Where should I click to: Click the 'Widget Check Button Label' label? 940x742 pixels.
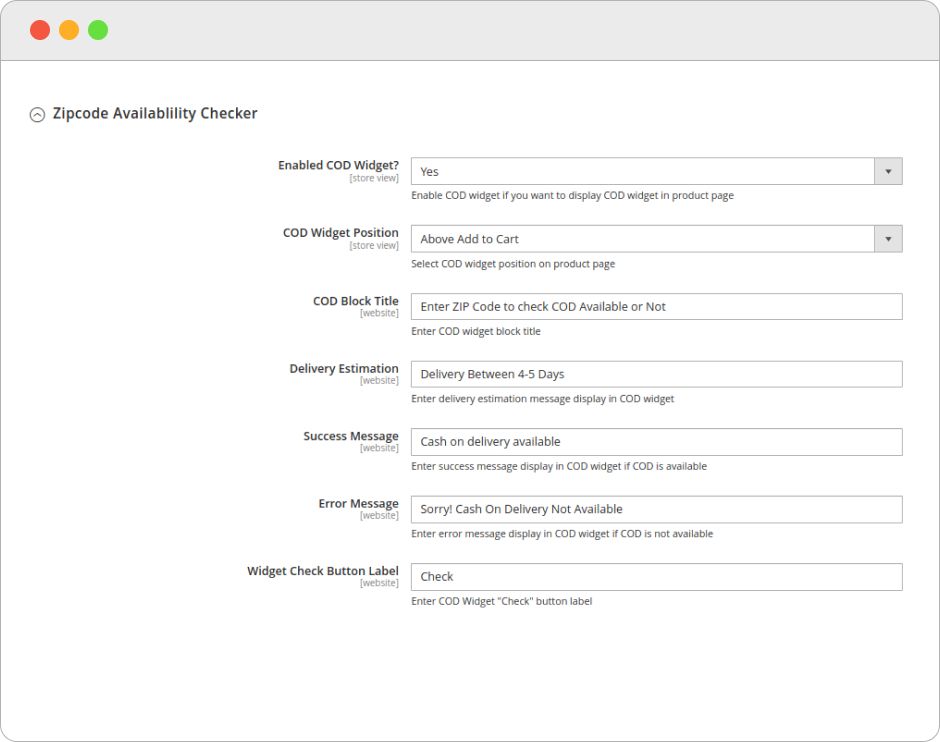click(x=323, y=571)
